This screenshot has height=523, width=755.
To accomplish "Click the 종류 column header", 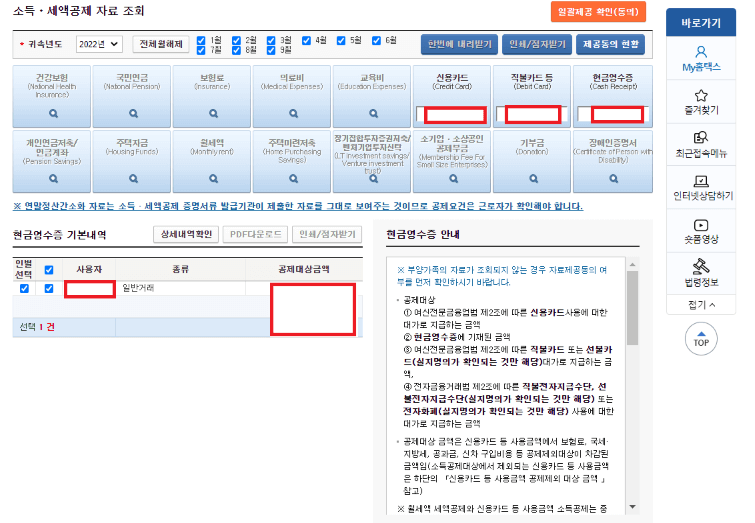I will point(180,269).
